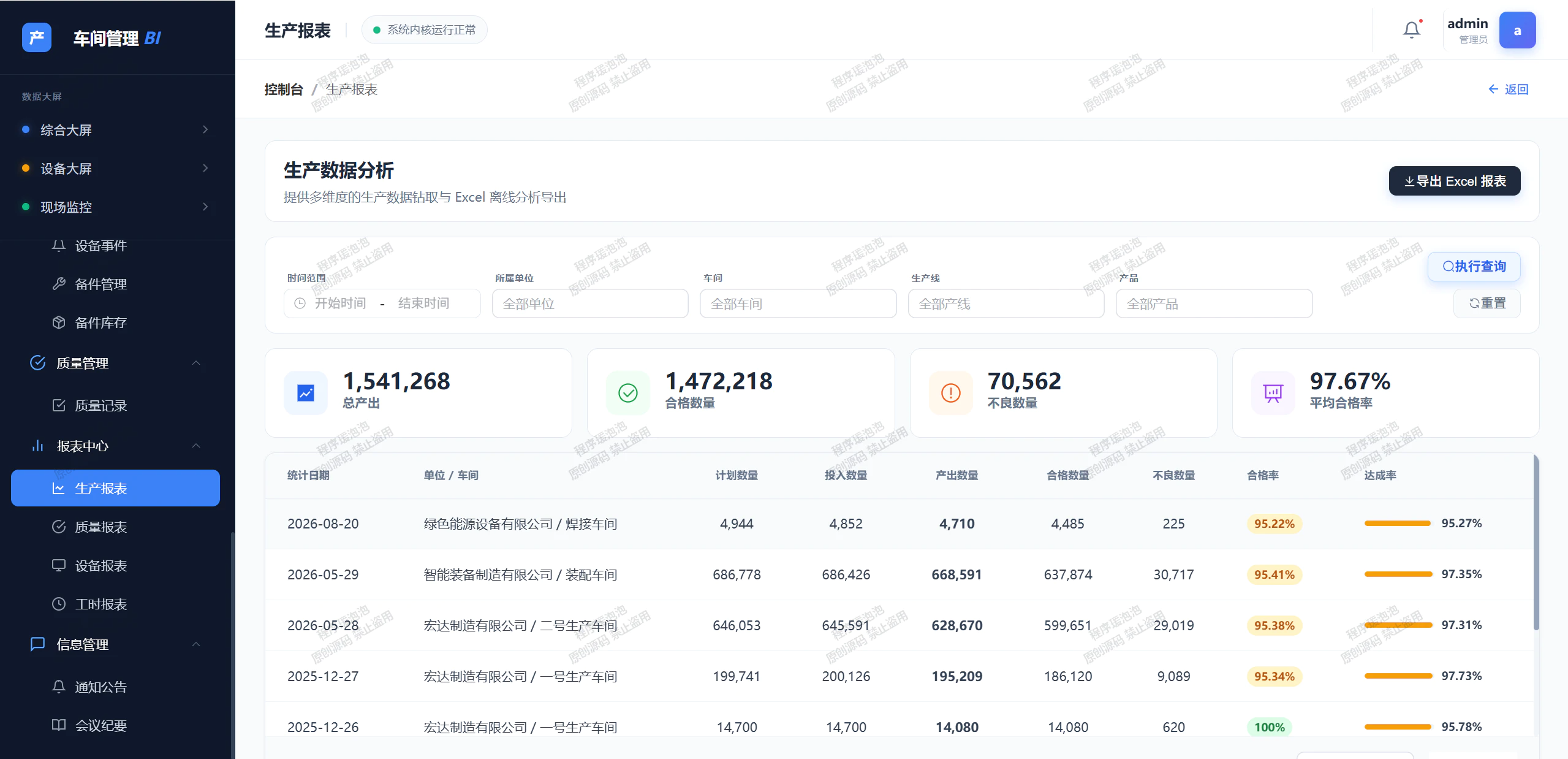Expand the 综合大屏 chevron

(x=205, y=129)
